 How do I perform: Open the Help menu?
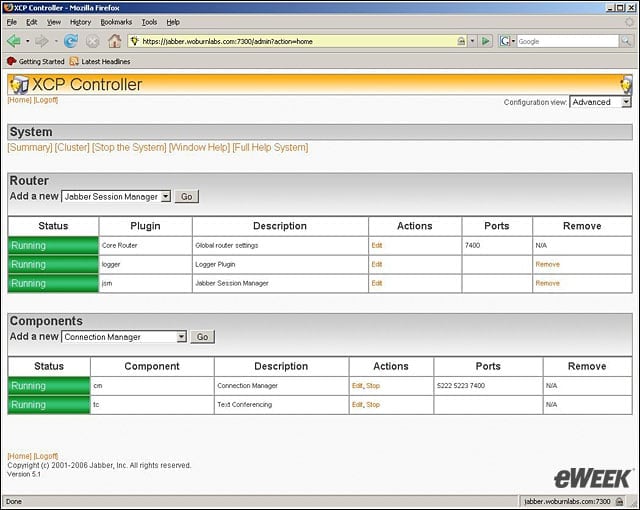coord(173,22)
